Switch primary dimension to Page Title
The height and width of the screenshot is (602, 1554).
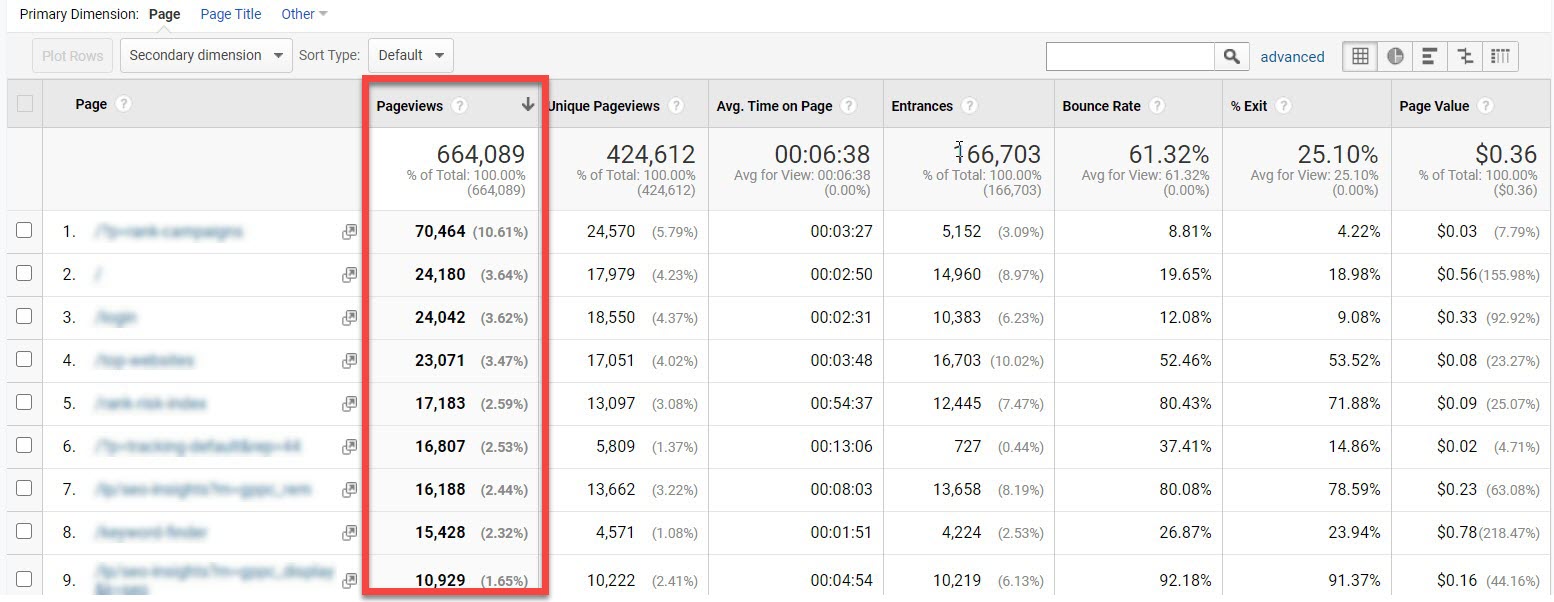(230, 14)
